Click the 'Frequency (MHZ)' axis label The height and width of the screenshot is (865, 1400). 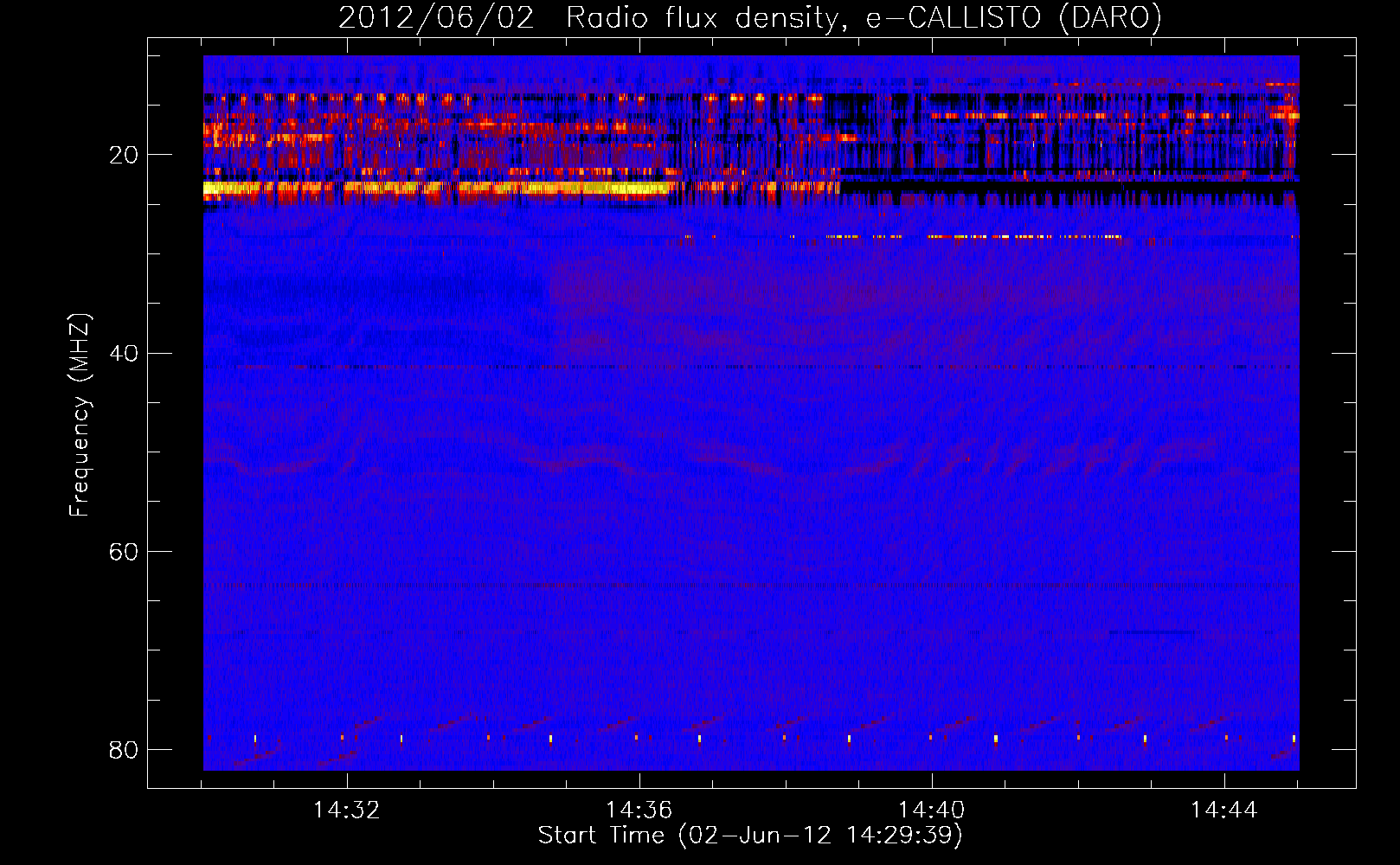pyautogui.click(x=80, y=415)
